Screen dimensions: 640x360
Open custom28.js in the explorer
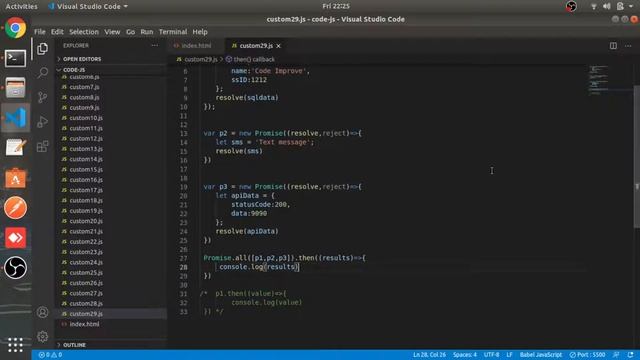(x=86, y=303)
